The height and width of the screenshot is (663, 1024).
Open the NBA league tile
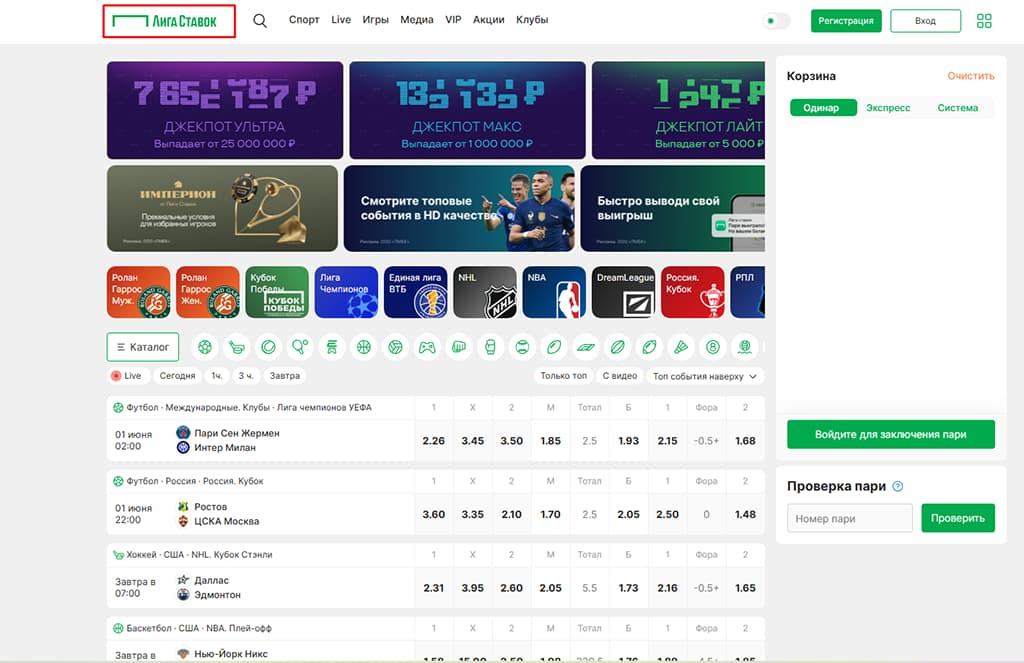coord(554,292)
